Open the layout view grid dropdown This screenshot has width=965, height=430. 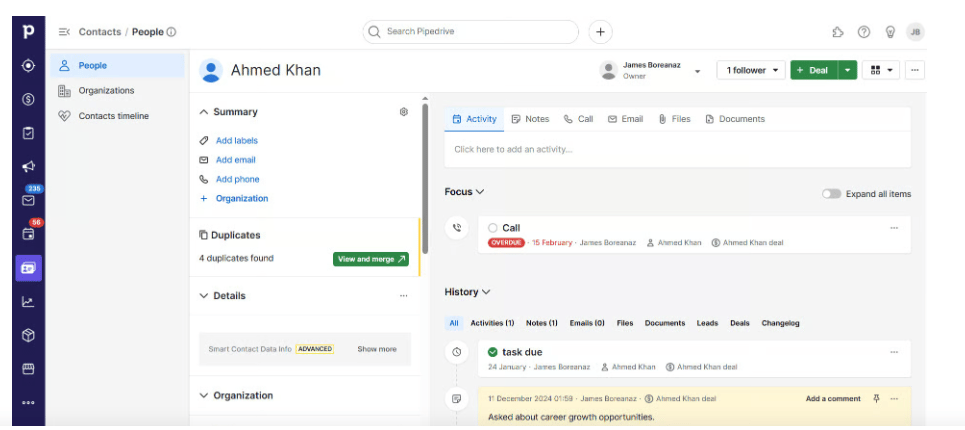click(881, 70)
